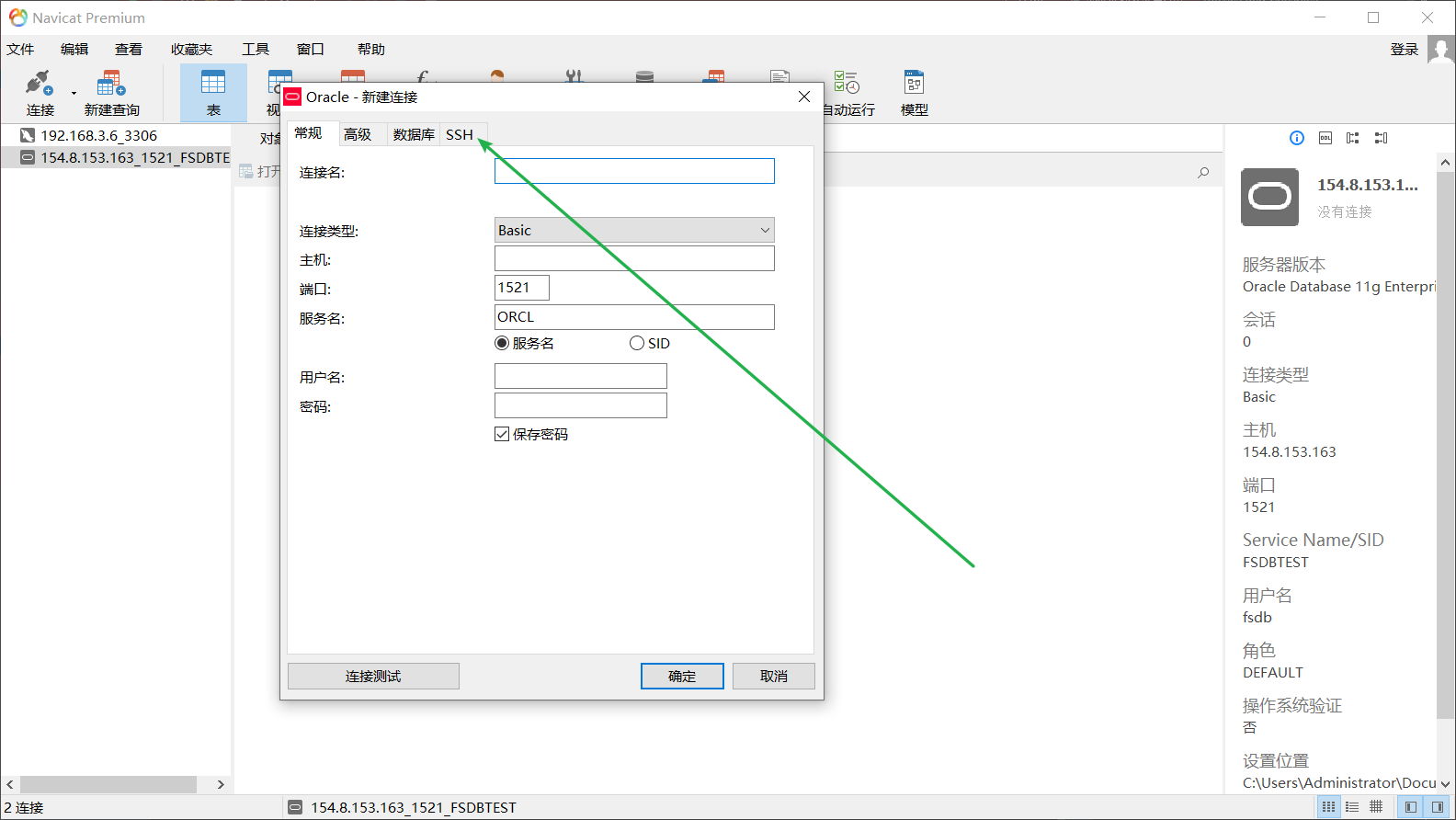The height and width of the screenshot is (820, 1456).
Task: Click the FSDBTEST service name value
Action: pos(1276,562)
